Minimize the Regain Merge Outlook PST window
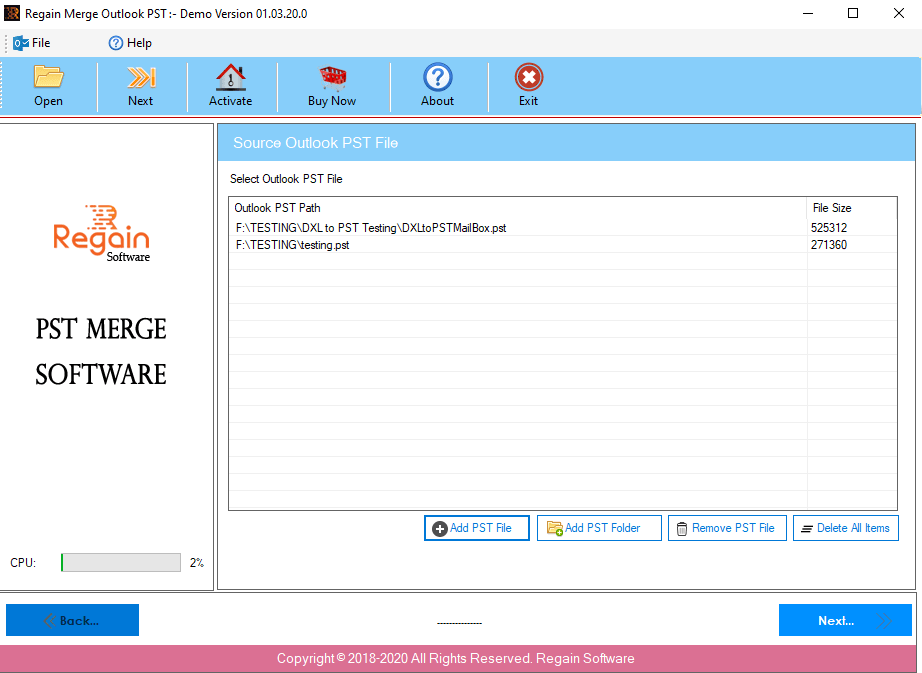Viewport: 922px width, 673px height. pyautogui.click(x=808, y=13)
